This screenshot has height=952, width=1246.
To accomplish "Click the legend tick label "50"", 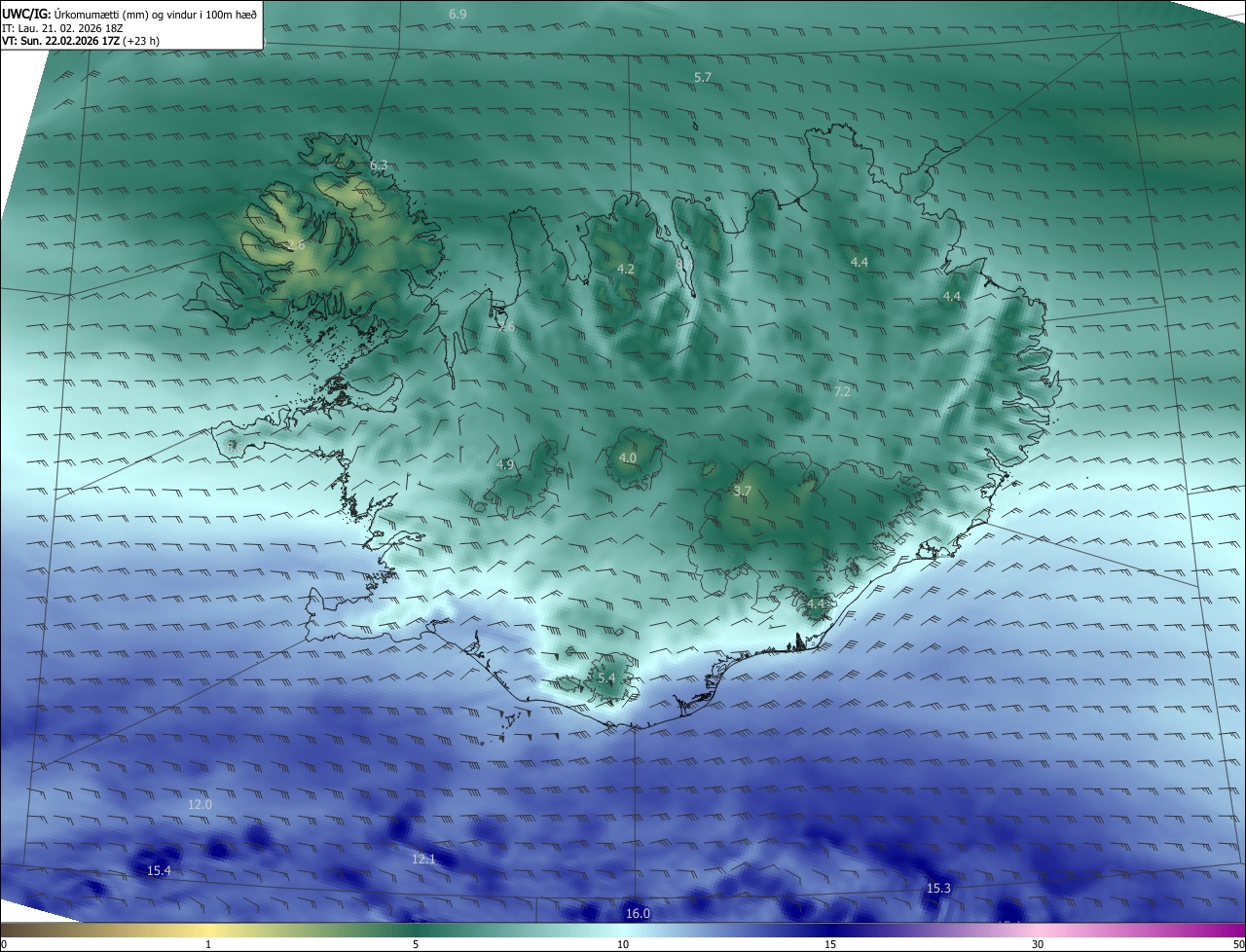I will coord(1238,944).
